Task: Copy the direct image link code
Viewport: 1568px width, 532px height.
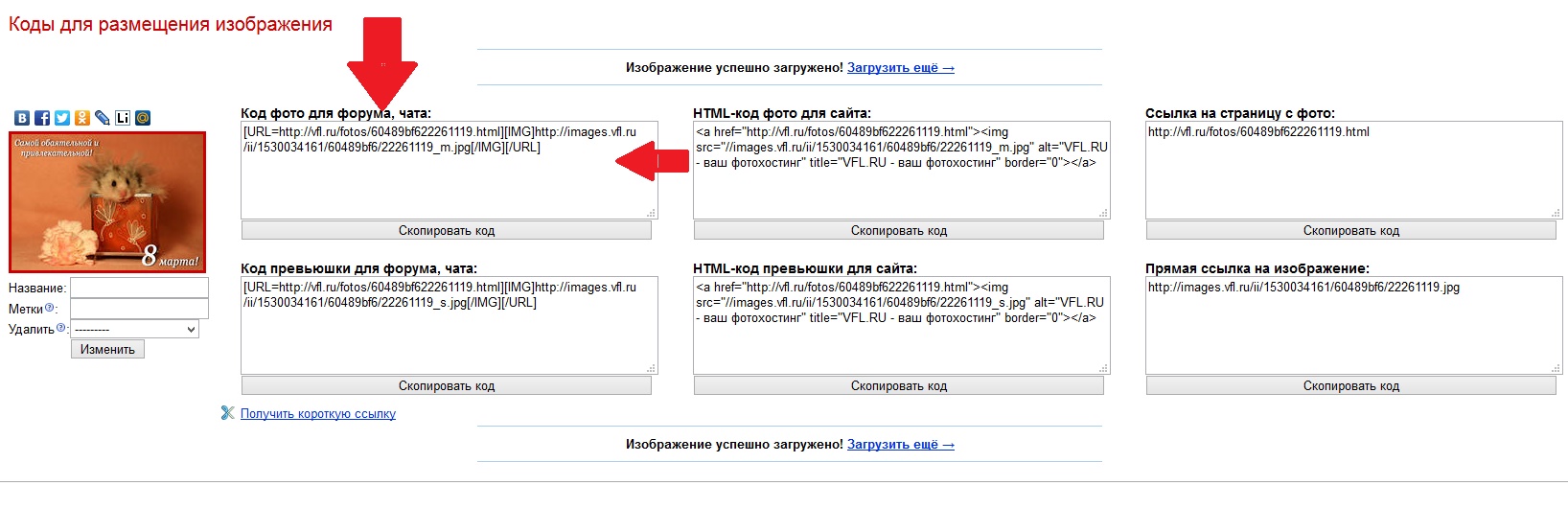Action: (x=1350, y=385)
